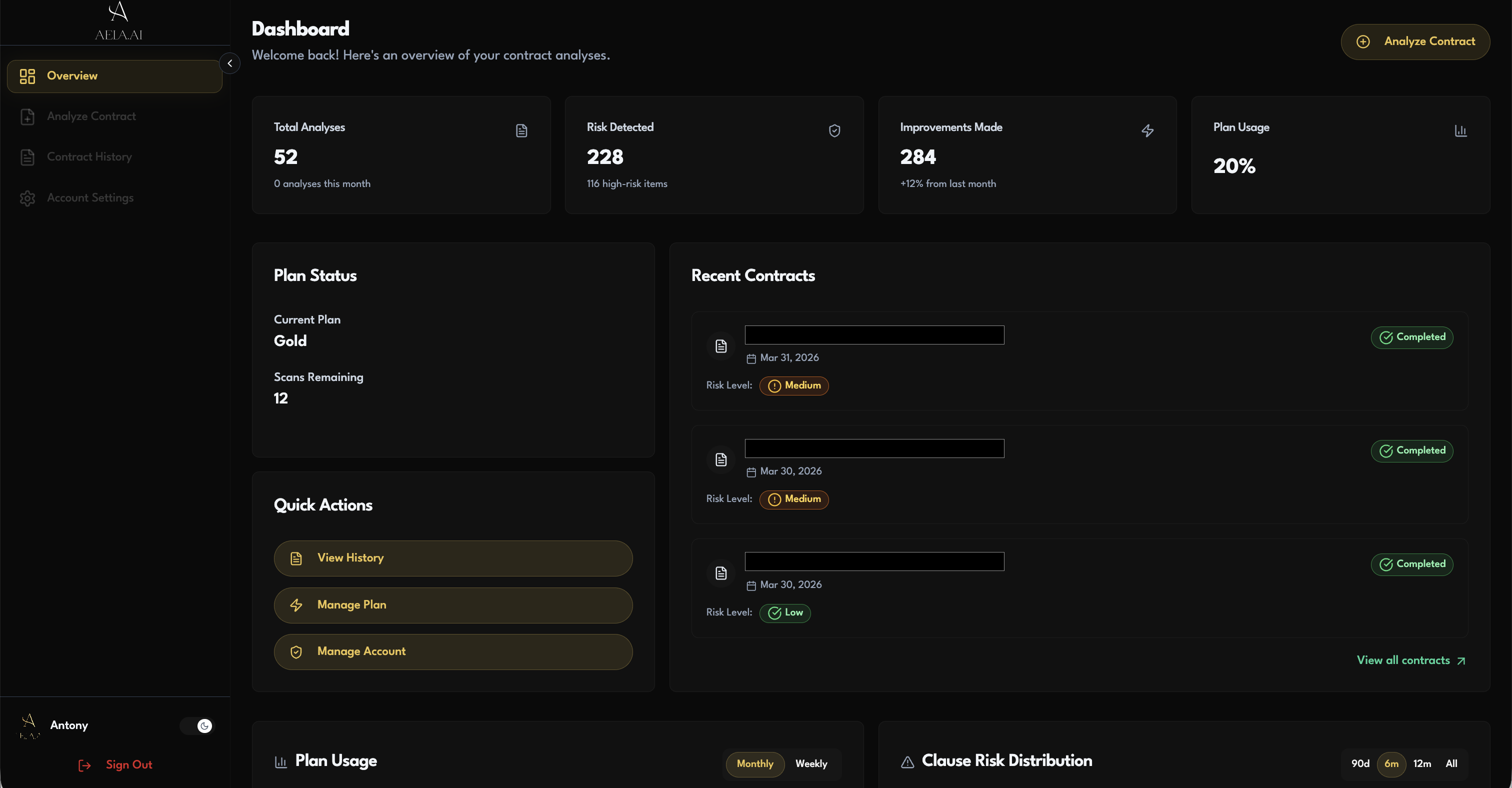Click the gear icon beside Account Settings
Screen dimensions: 1512x788
[x=27, y=198]
